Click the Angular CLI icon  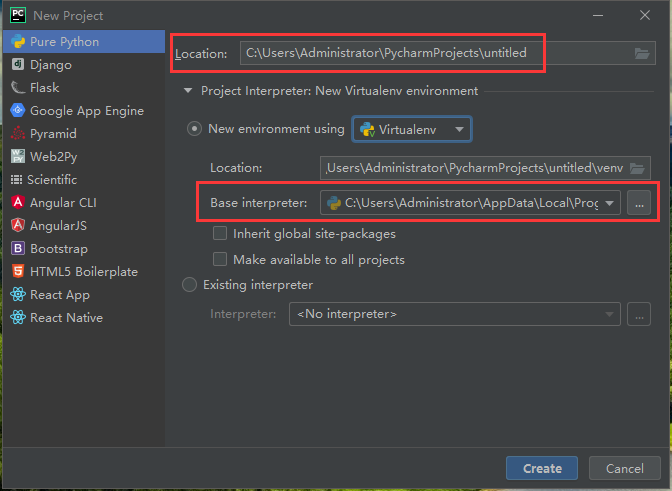18,203
